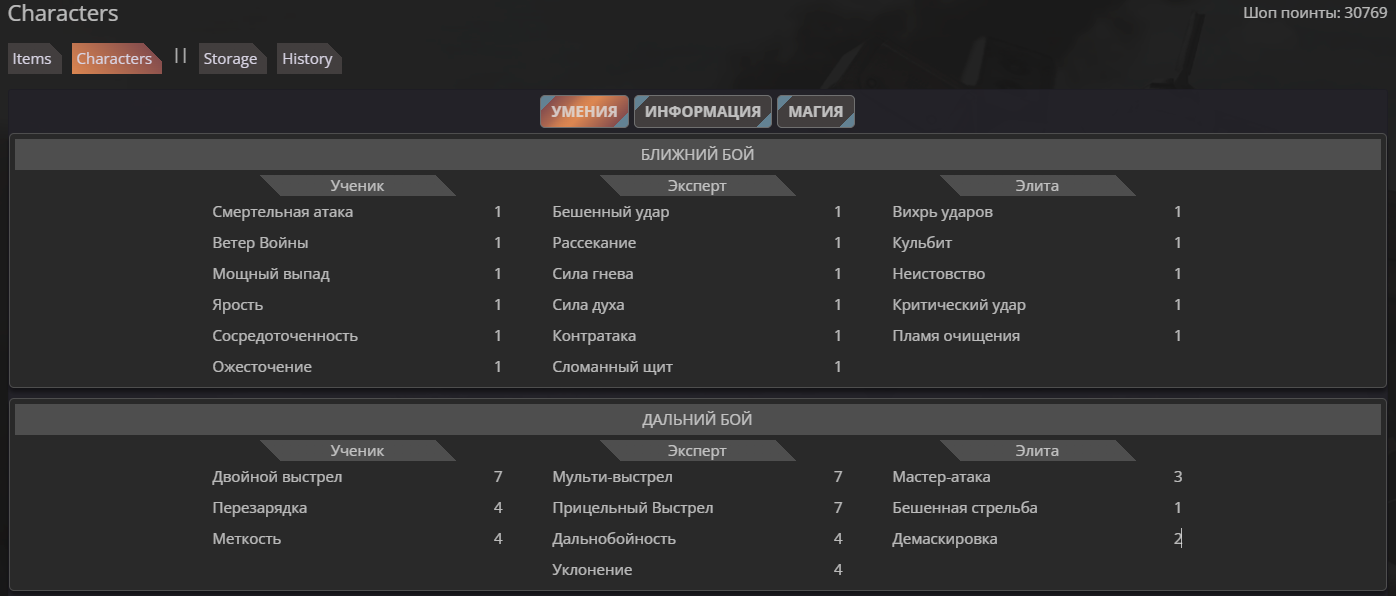Click the БЛИЖНИЙ БОЙ header
Viewport: 1396px width, 596px height.
(x=698, y=155)
